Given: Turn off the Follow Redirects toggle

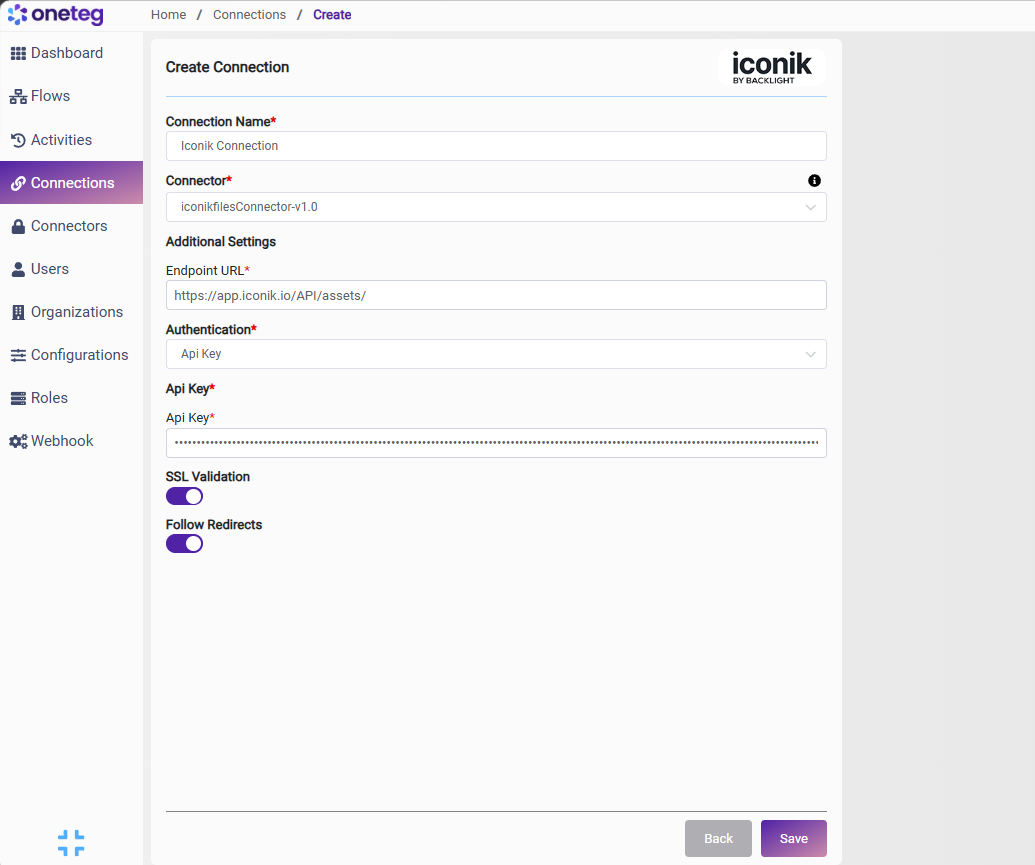Looking at the screenshot, I should click(184, 543).
